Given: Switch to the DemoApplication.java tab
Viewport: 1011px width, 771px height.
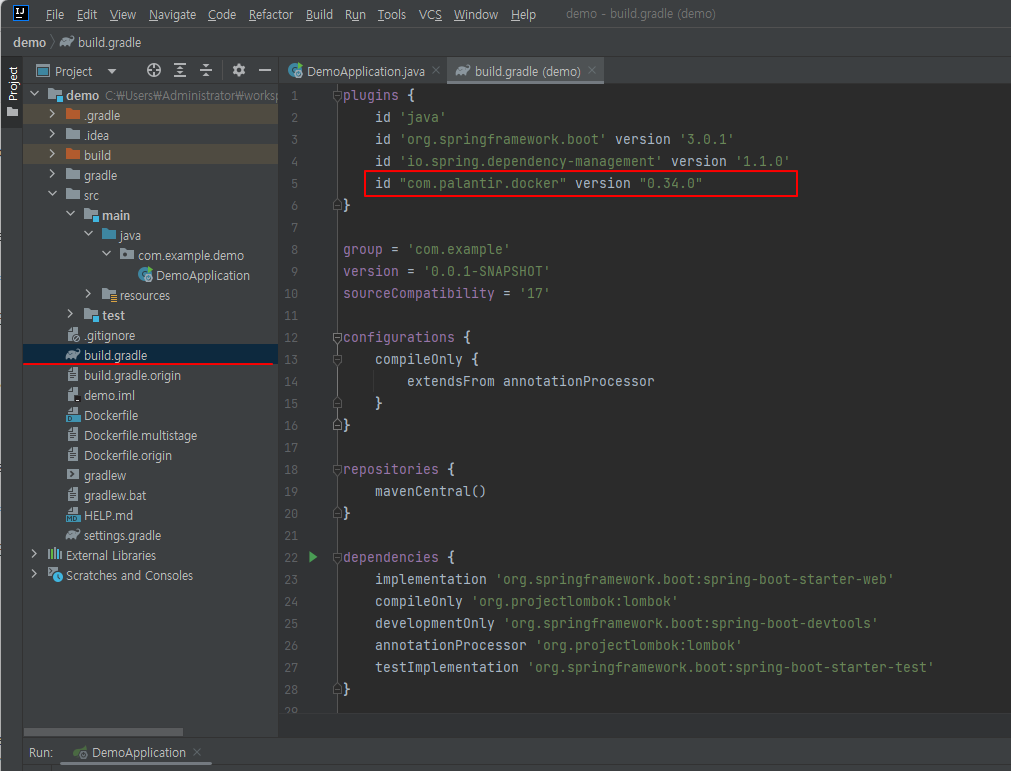Looking at the screenshot, I should (360, 71).
